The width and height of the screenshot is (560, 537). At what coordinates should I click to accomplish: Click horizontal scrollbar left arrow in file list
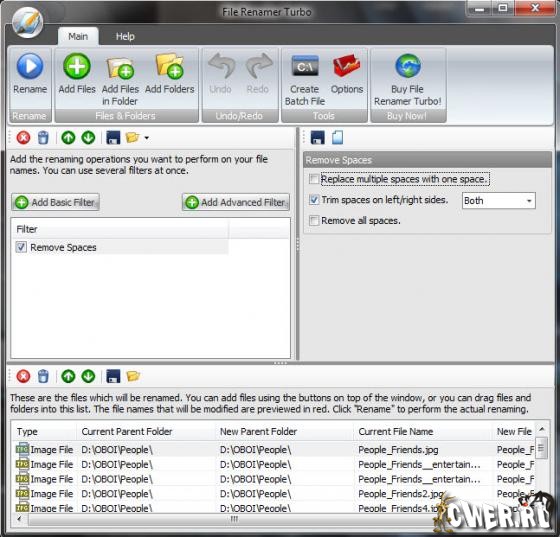pos(19,519)
